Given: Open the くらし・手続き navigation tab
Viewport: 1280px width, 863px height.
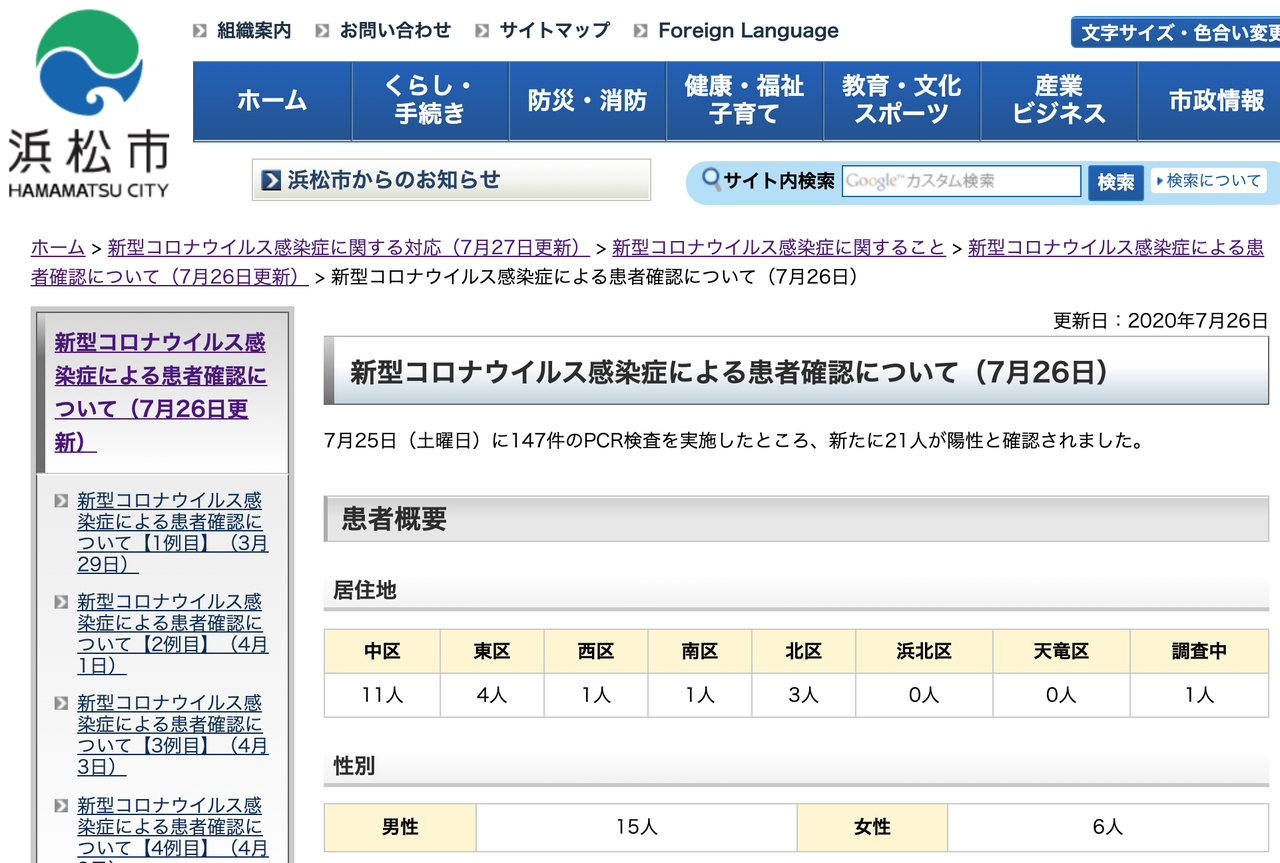Looking at the screenshot, I should (x=430, y=101).
